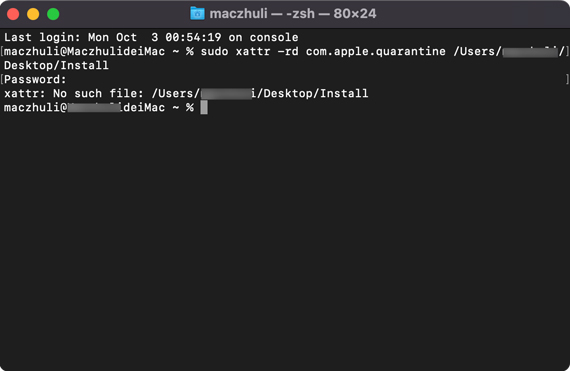
Task: Click 'maczhuli@MaczhulideiMac' on the first prompt
Action: (84, 52)
